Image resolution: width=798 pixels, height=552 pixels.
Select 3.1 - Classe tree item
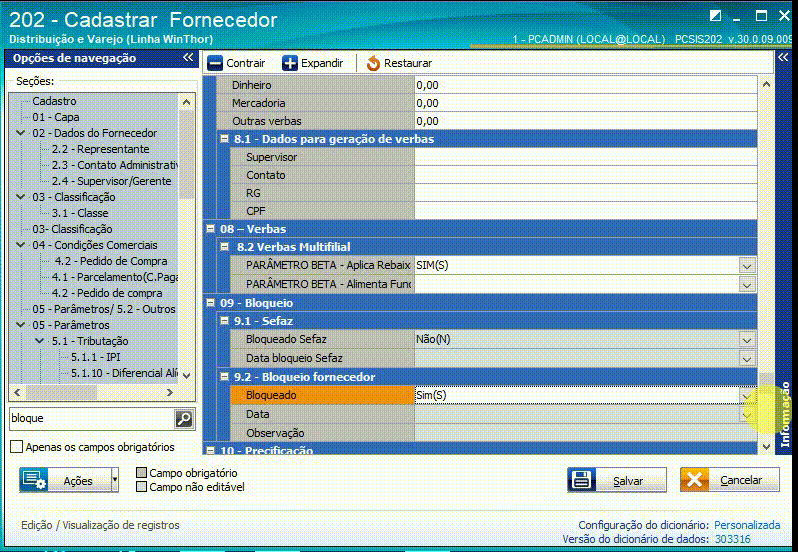coord(80,213)
